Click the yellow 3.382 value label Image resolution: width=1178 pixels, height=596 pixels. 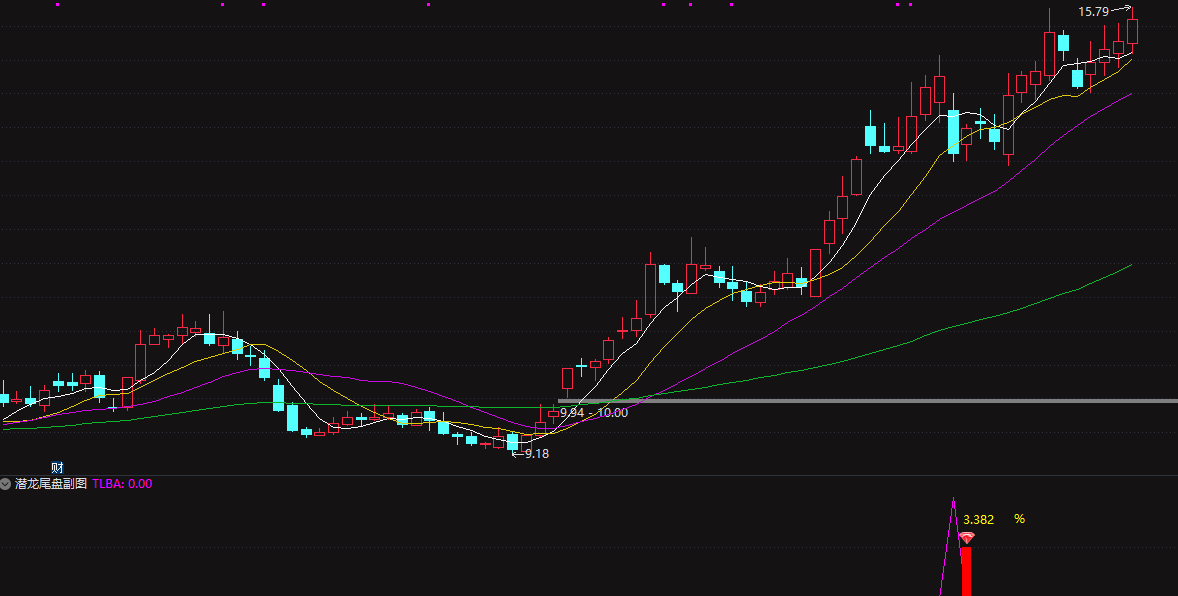(978, 519)
